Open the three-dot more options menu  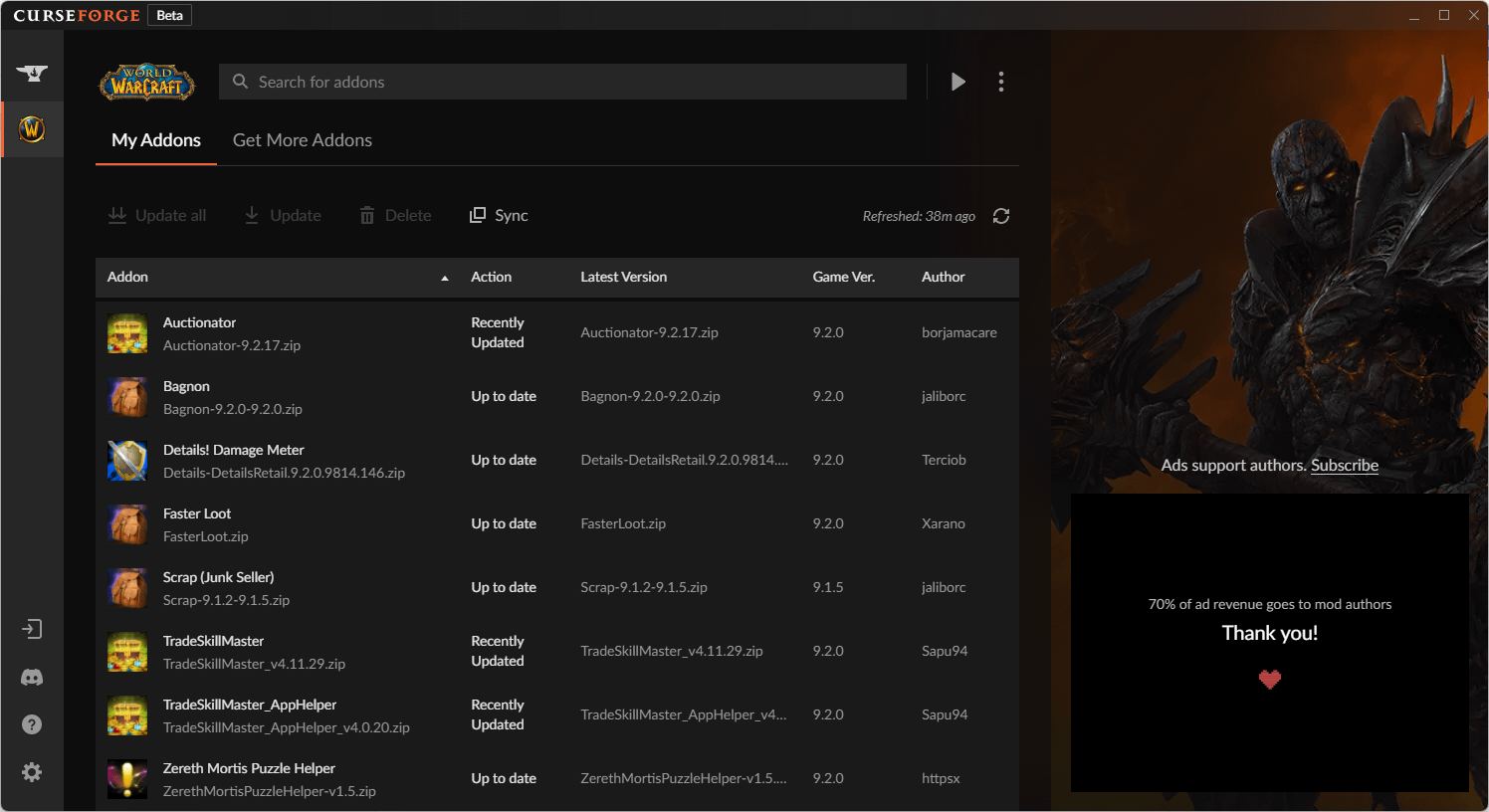(x=1001, y=82)
